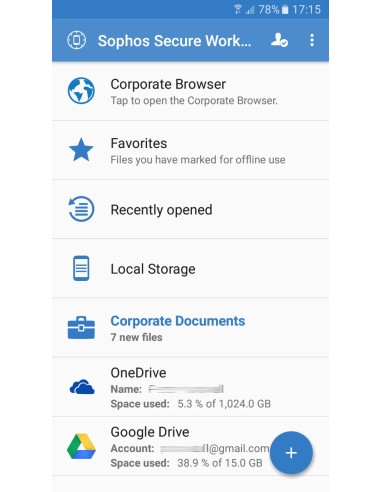Open the Google Drive entry title

[x=150, y=432]
